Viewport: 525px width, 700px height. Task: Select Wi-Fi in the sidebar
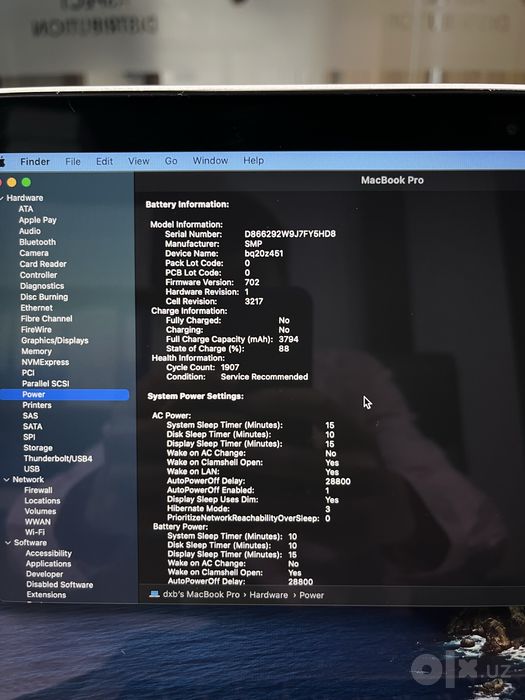click(35, 533)
